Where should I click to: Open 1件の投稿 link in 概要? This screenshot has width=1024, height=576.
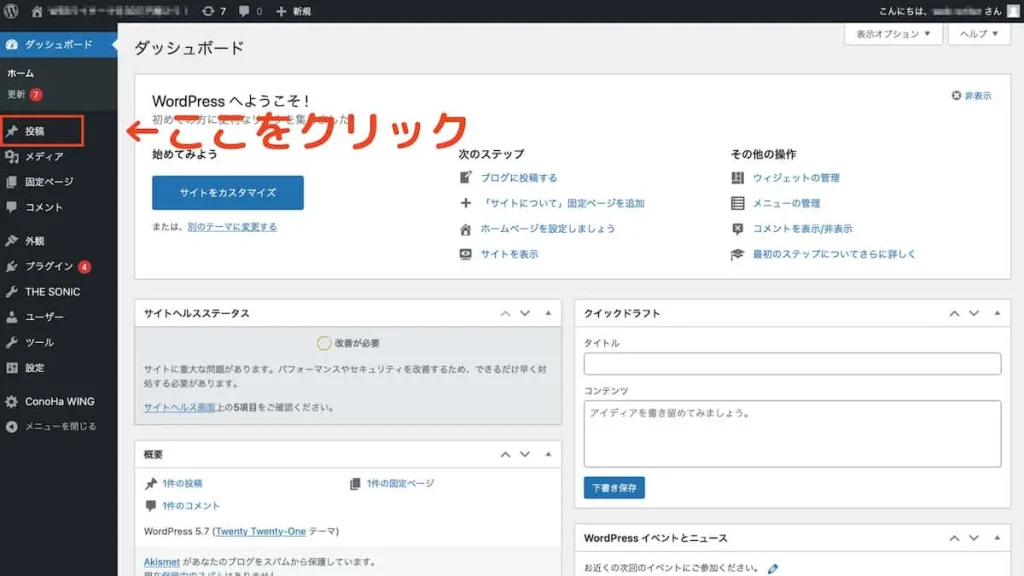pyautogui.click(x=182, y=483)
